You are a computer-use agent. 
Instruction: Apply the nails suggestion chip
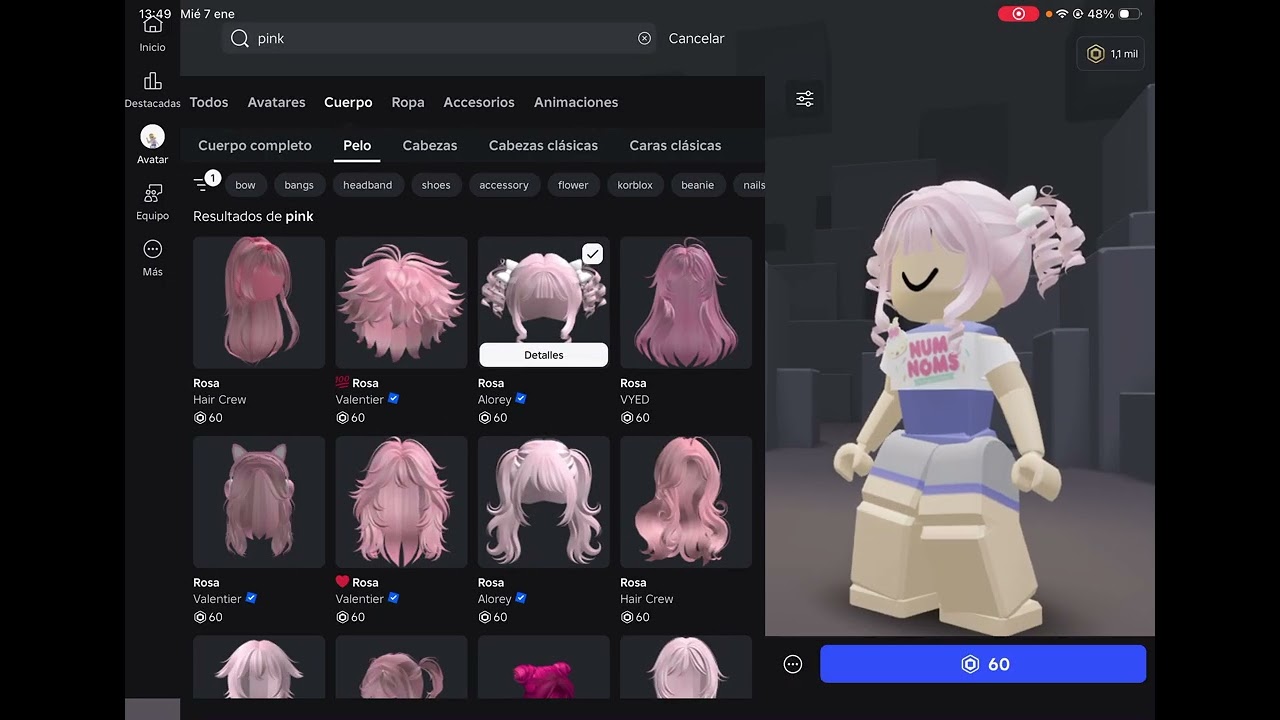pyautogui.click(x=752, y=185)
